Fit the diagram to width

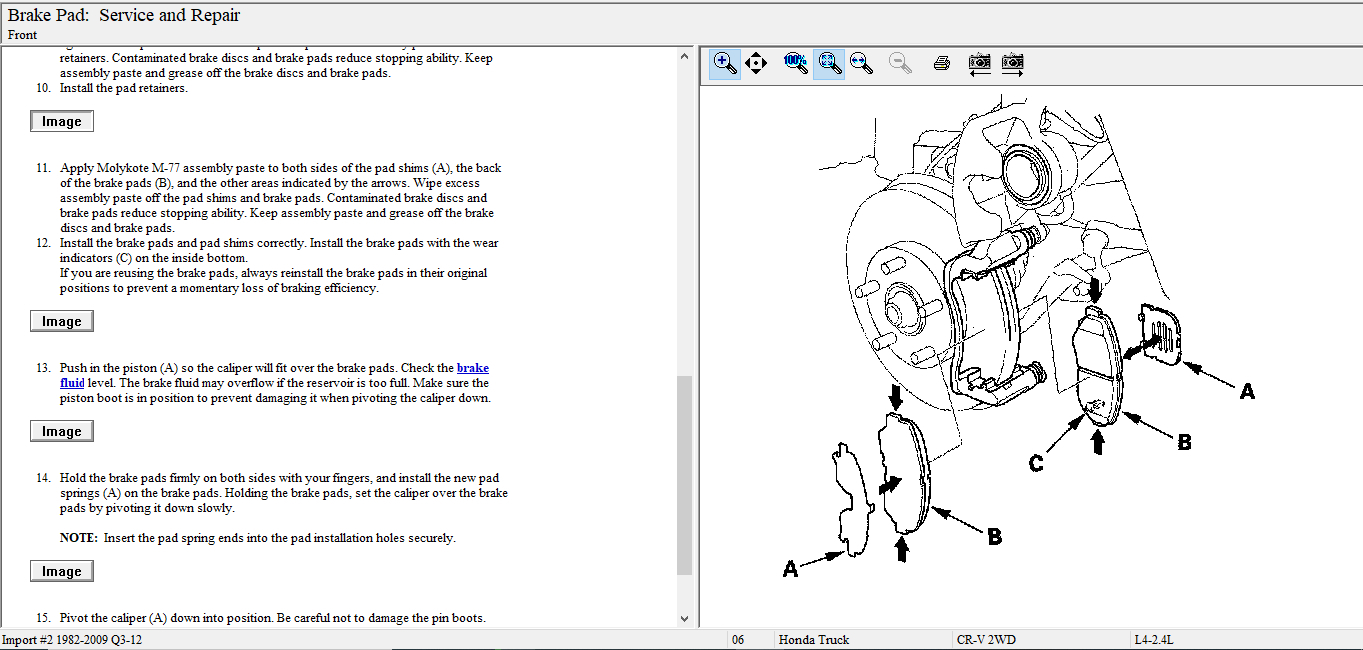pos(861,64)
